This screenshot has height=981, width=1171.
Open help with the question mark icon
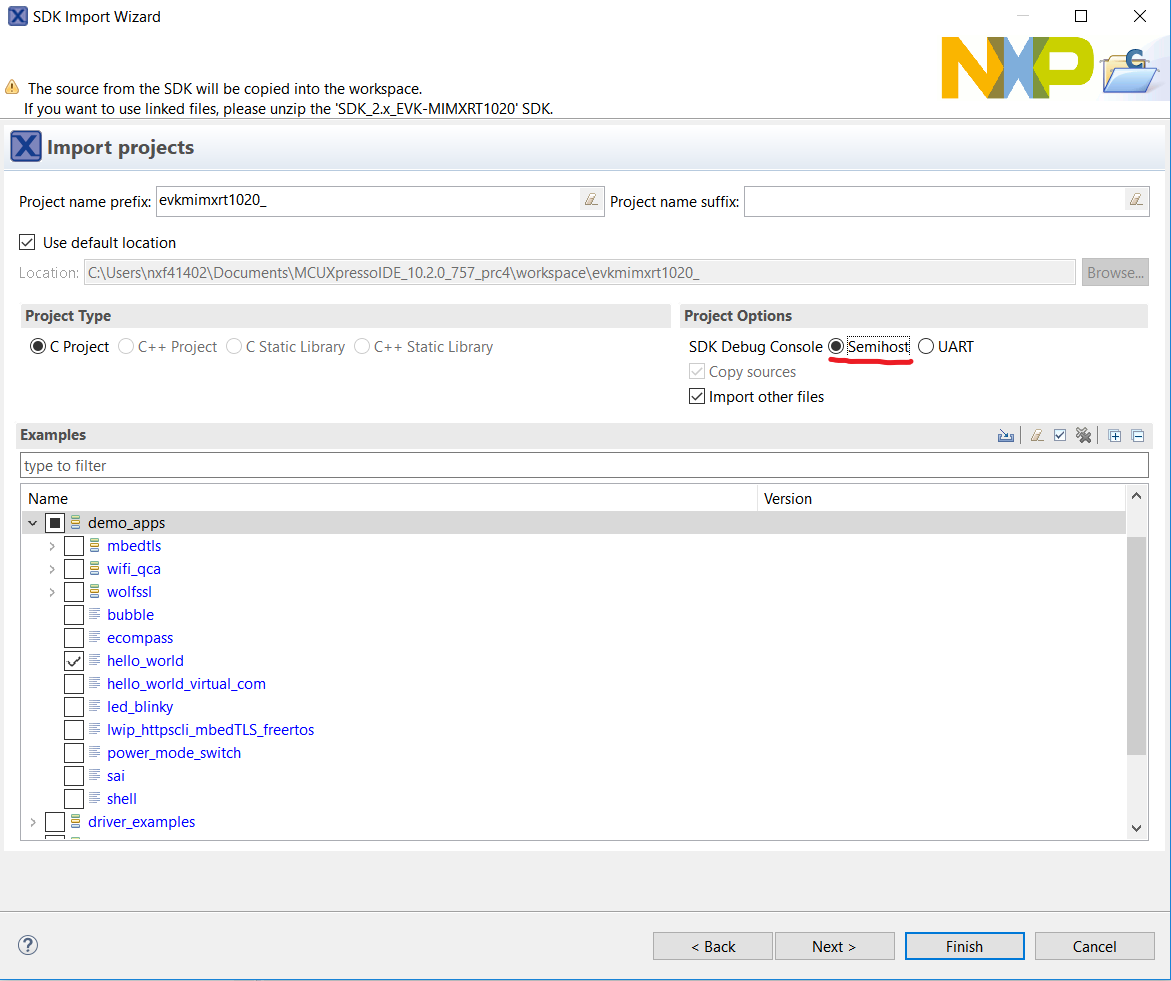point(28,945)
